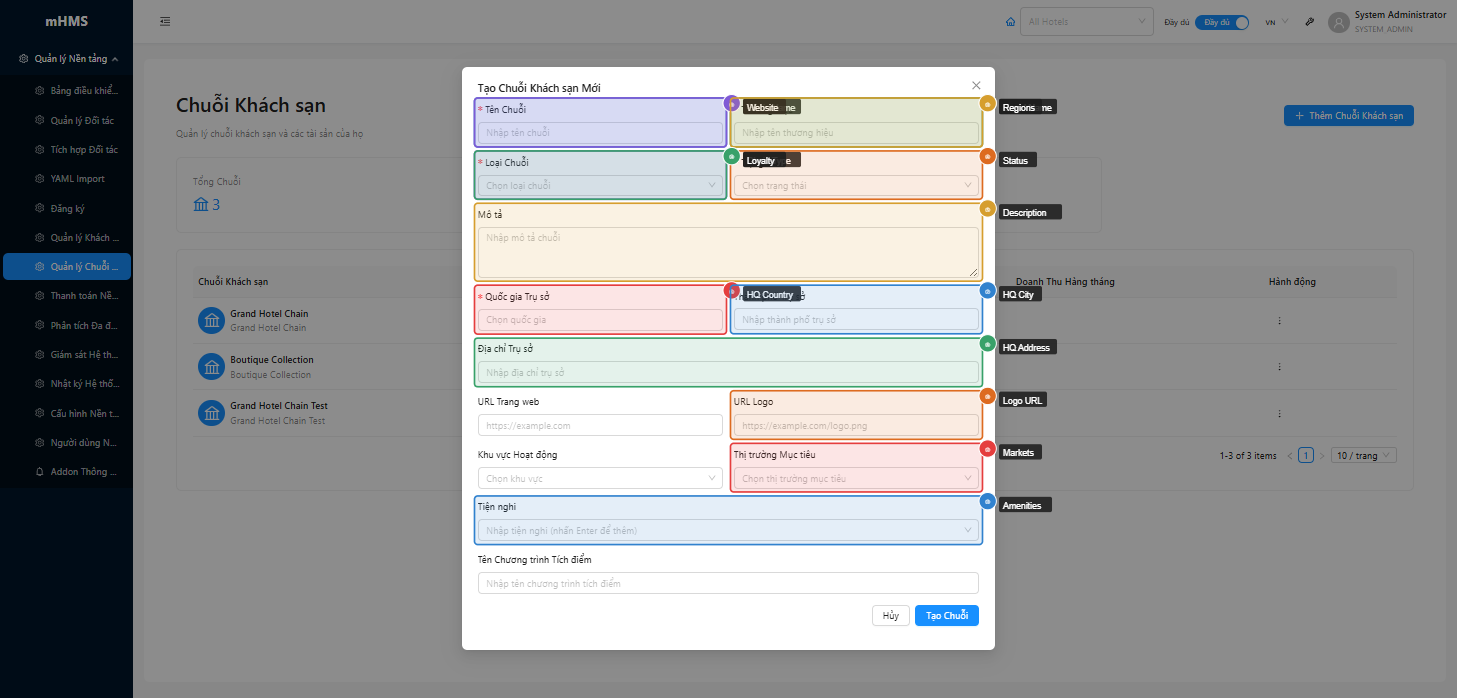Click the Tên Chương trình Tích điểm field
The height and width of the screenshot is (698, 1457).
pos(727,583)
